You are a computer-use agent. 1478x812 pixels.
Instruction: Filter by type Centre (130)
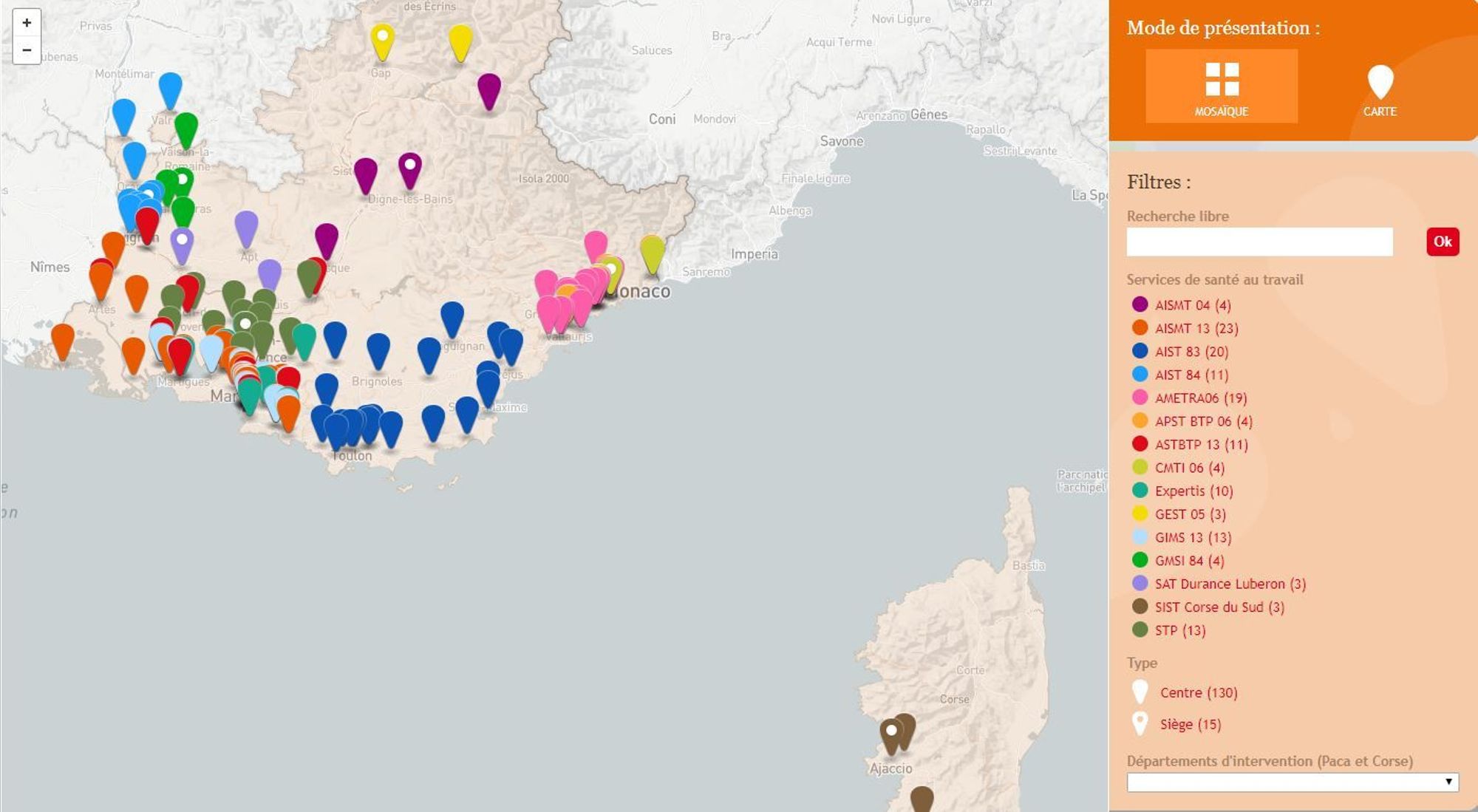tap(1198, 693)
